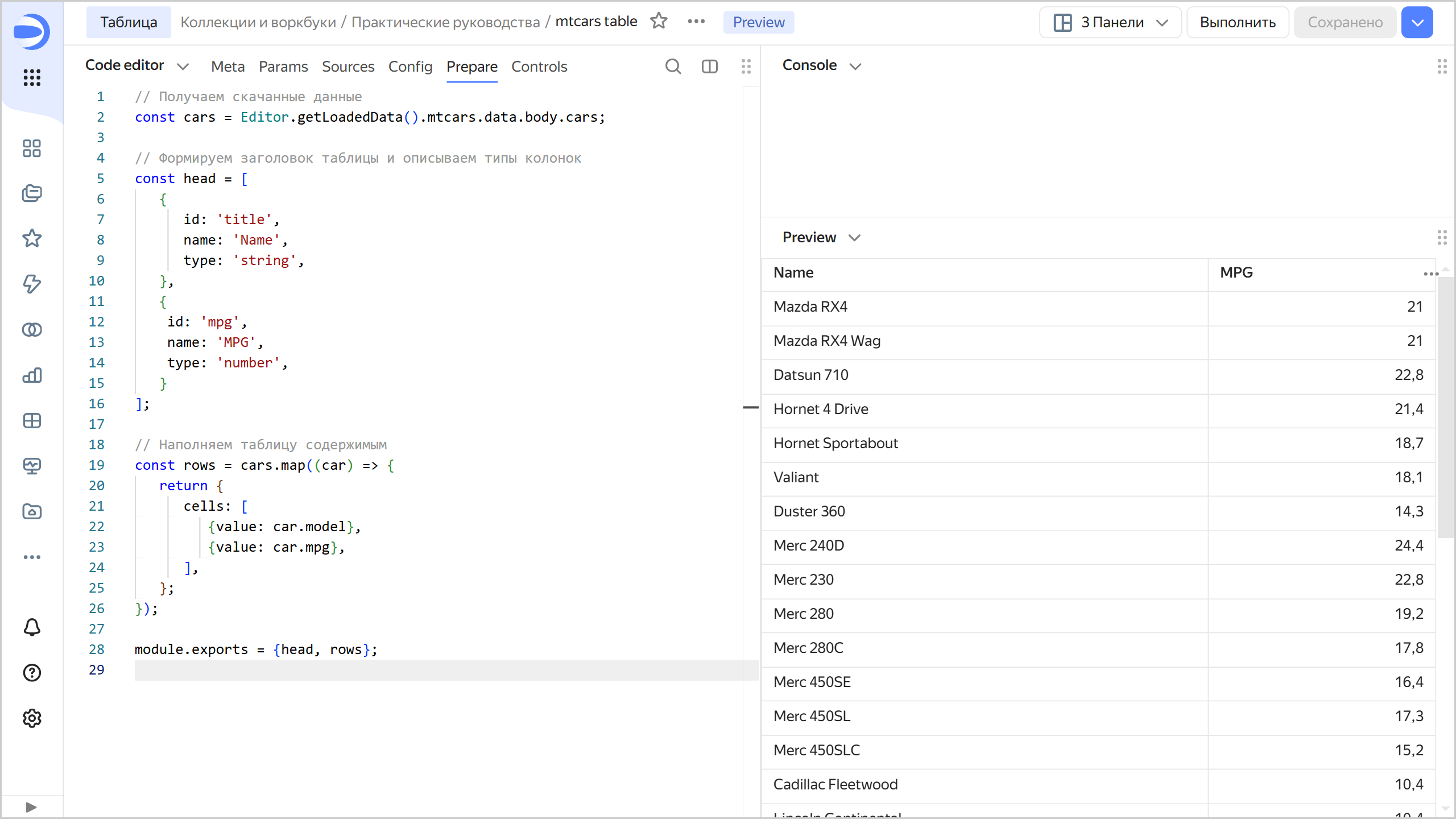Open Практические руководства breadcrumb link
Screen dimensions: 1456x819
tap(445, 22)
